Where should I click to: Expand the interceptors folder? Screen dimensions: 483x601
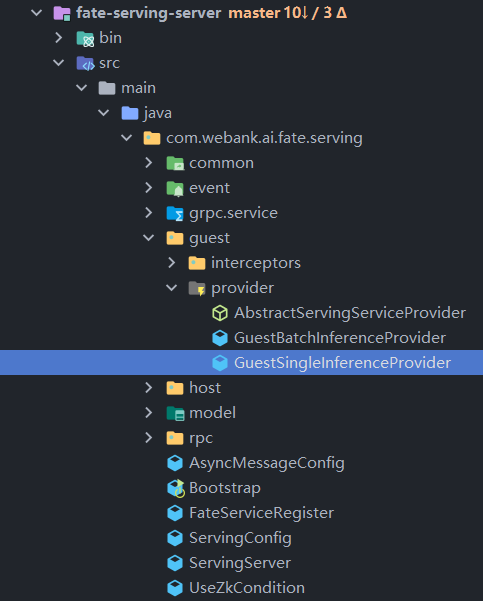coord(171,263)
